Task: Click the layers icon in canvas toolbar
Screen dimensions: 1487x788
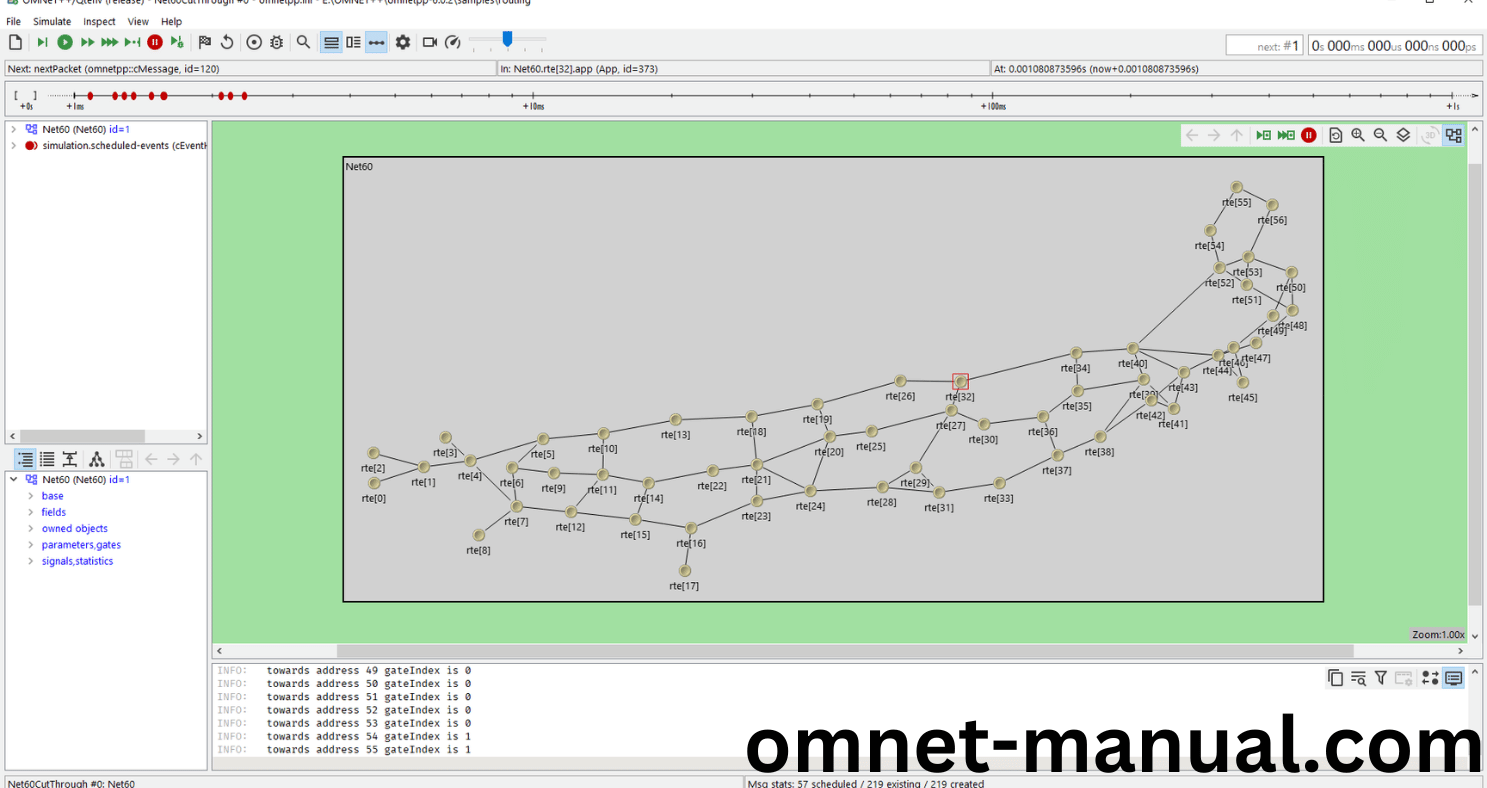Action: (1403, 135)
